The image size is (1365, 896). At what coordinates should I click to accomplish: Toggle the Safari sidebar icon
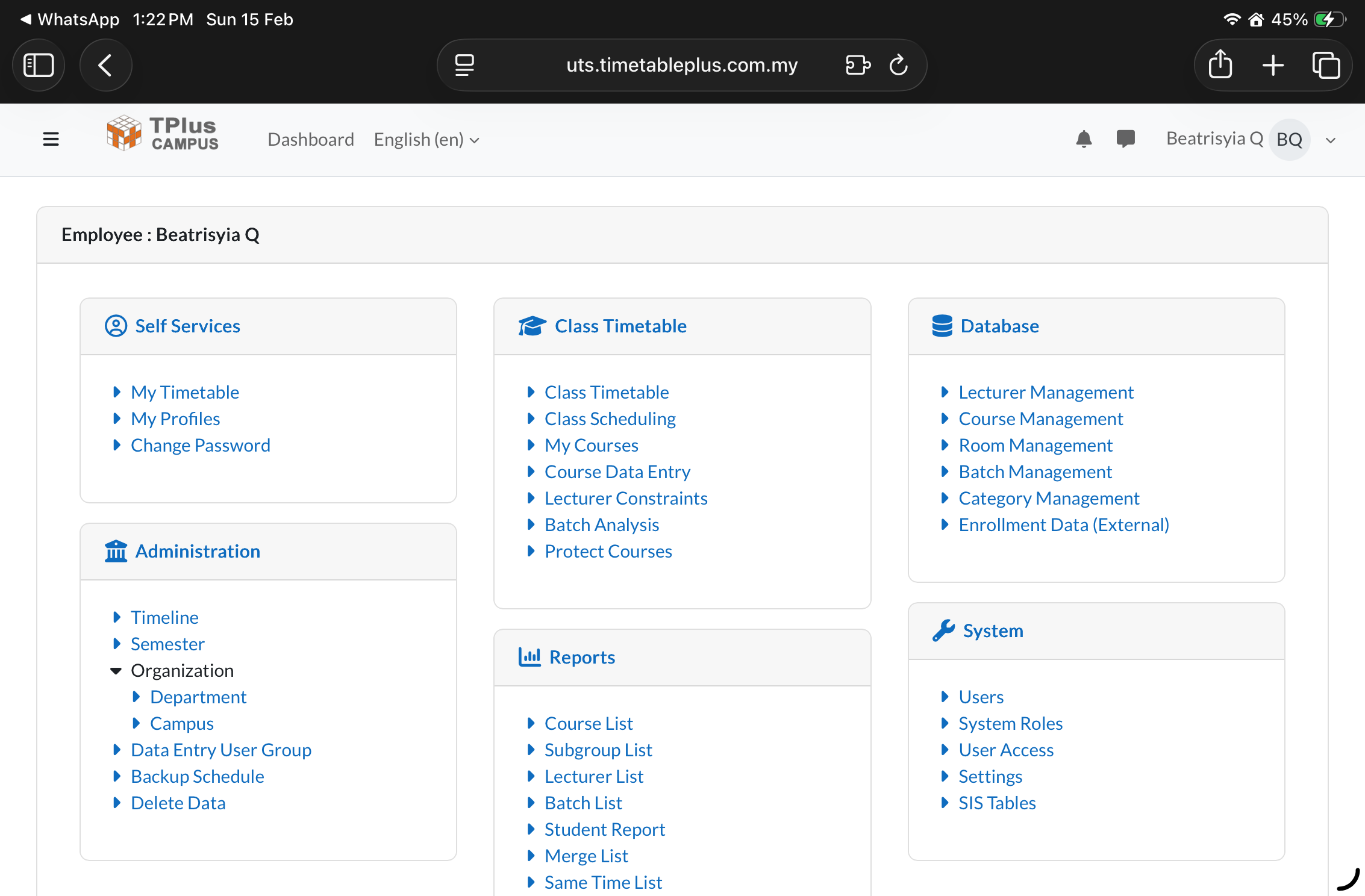pos(39,64)
